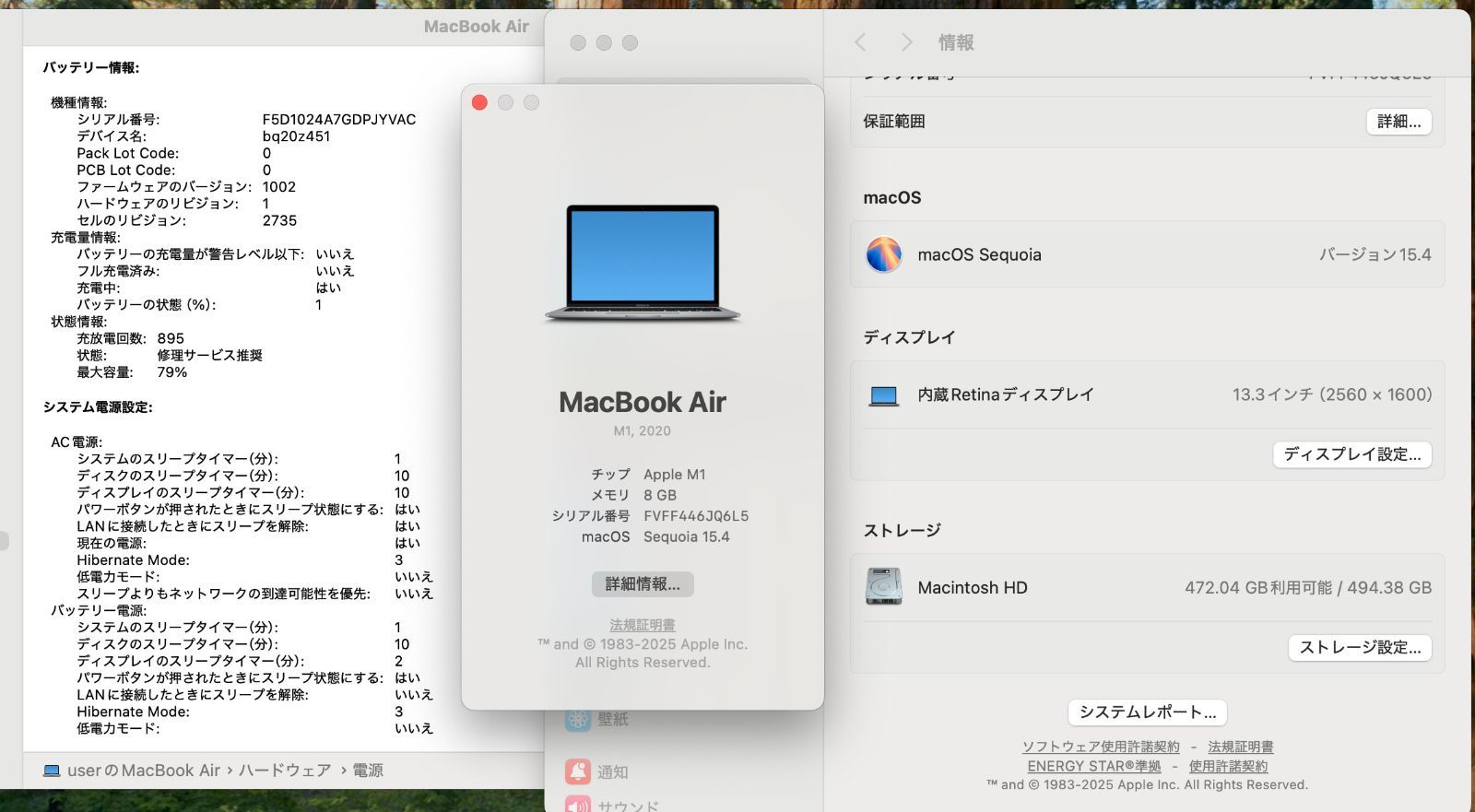Open the 法規証明書 link in About window
This screenshot has width=1475, height=812.
click(643, 625)
